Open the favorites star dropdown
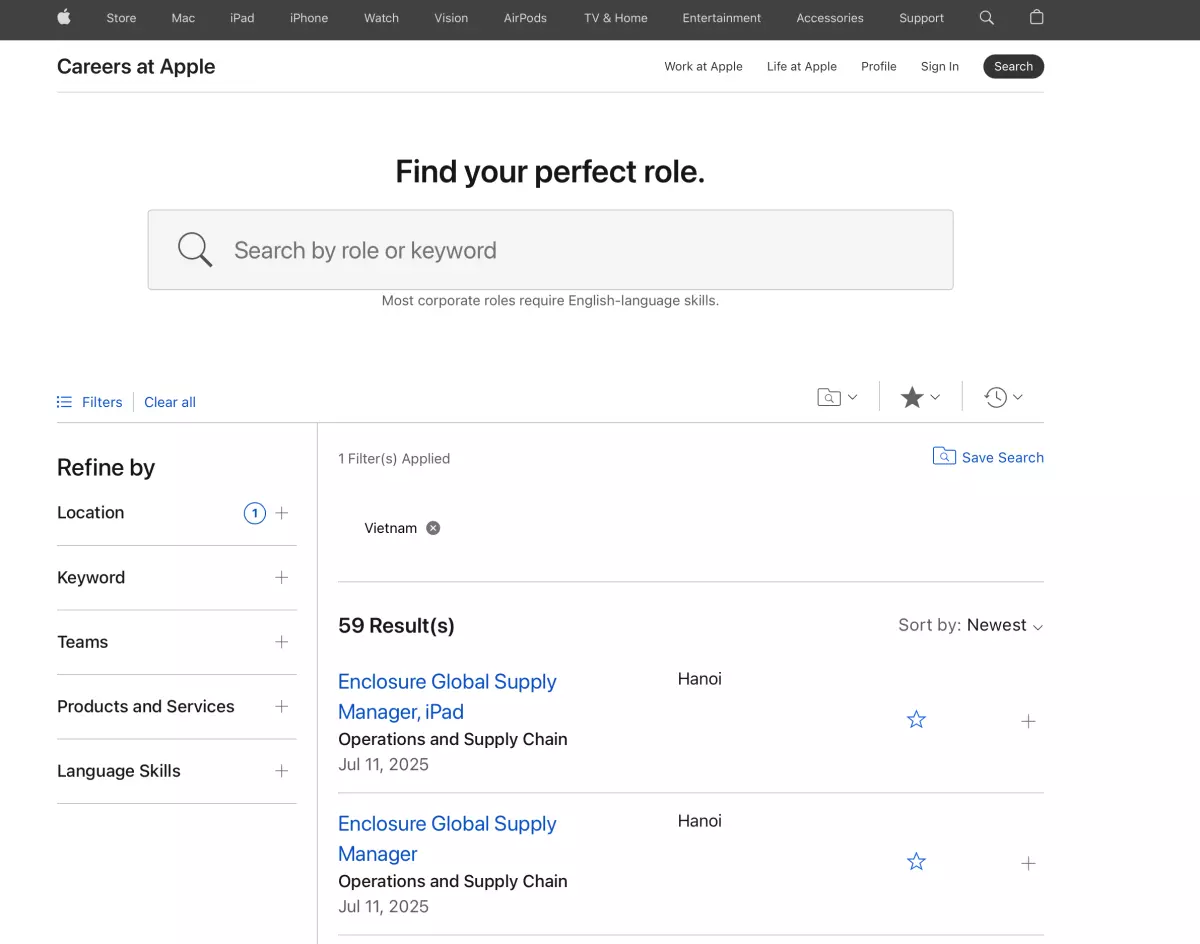 pos(920,397)
